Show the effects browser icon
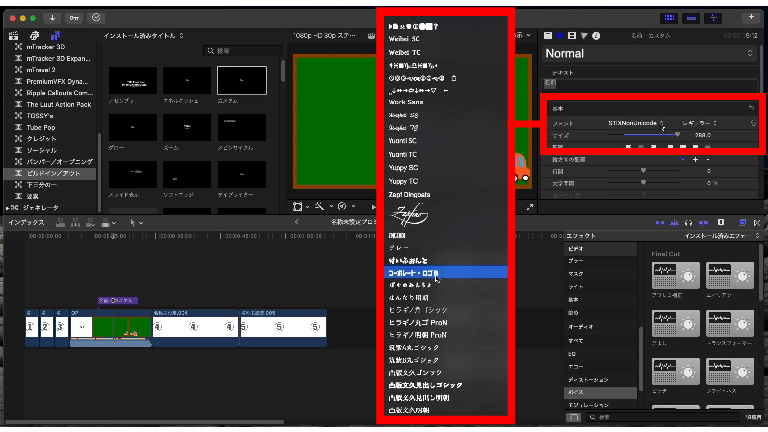This screenshot has width=768, height=432. [743, 223]
